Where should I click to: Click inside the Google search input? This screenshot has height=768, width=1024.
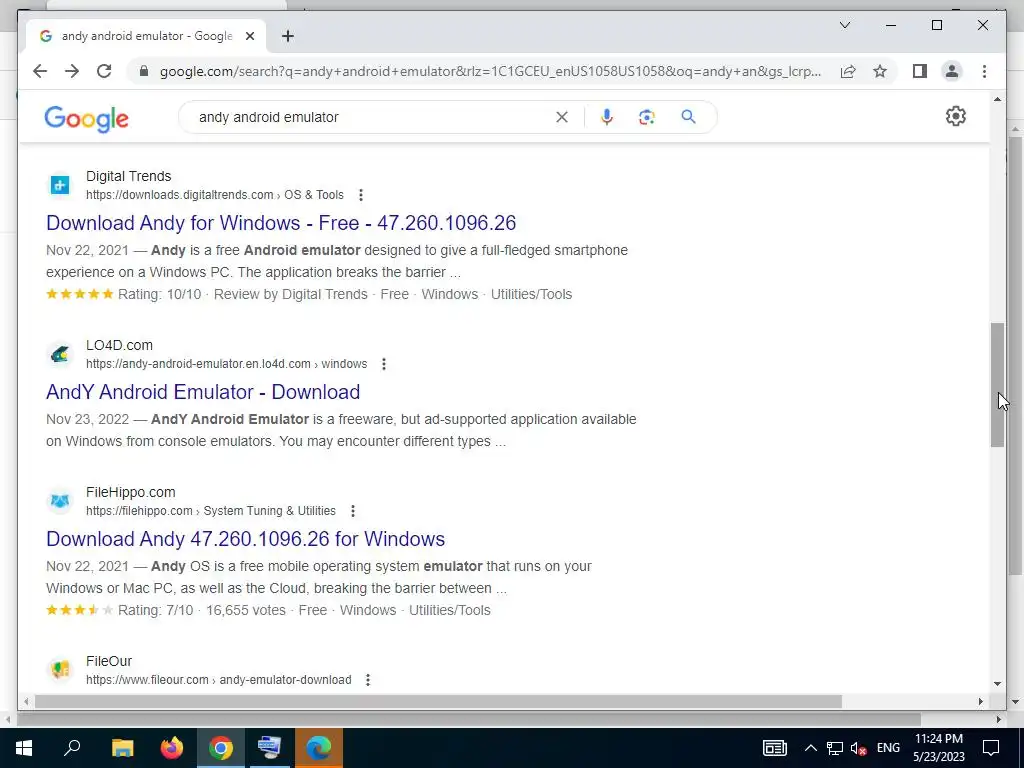372,117
